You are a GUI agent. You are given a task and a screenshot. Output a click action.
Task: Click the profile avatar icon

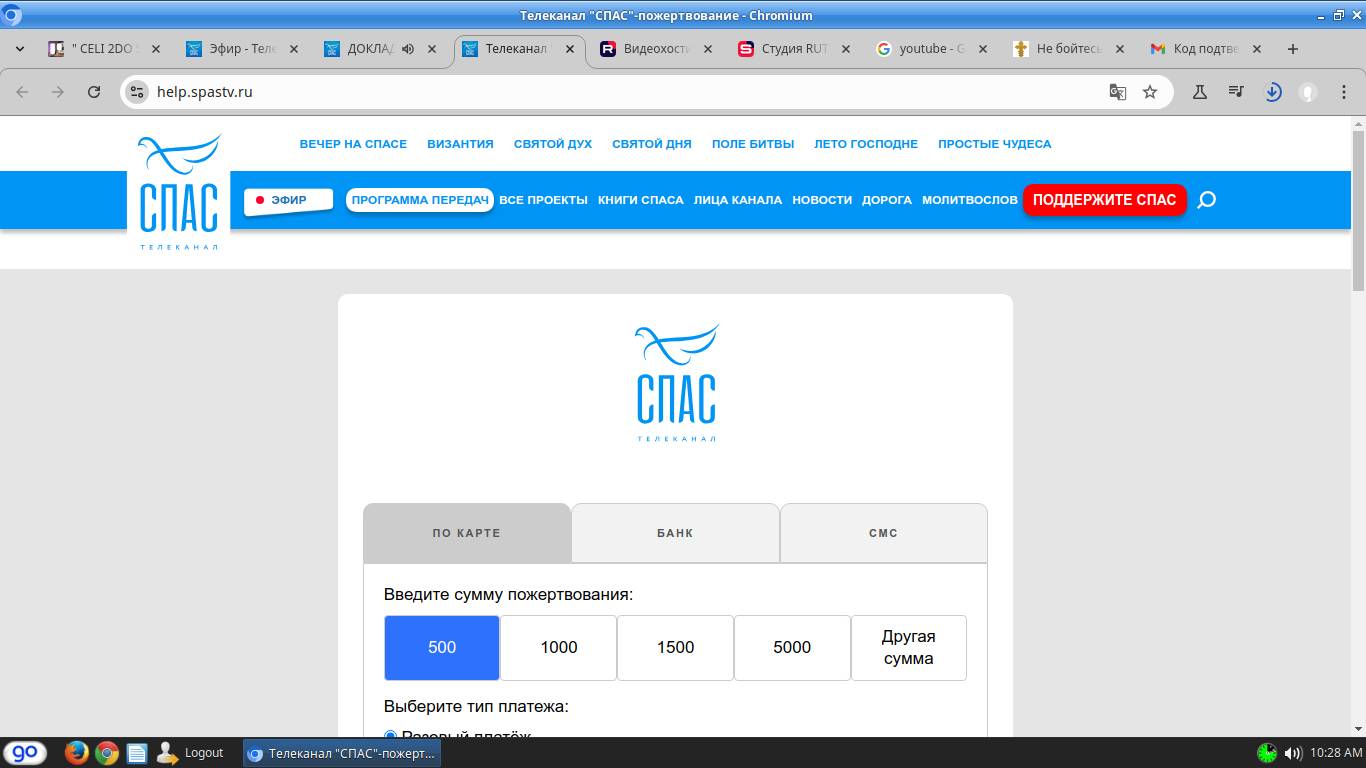coord(1307,92)
